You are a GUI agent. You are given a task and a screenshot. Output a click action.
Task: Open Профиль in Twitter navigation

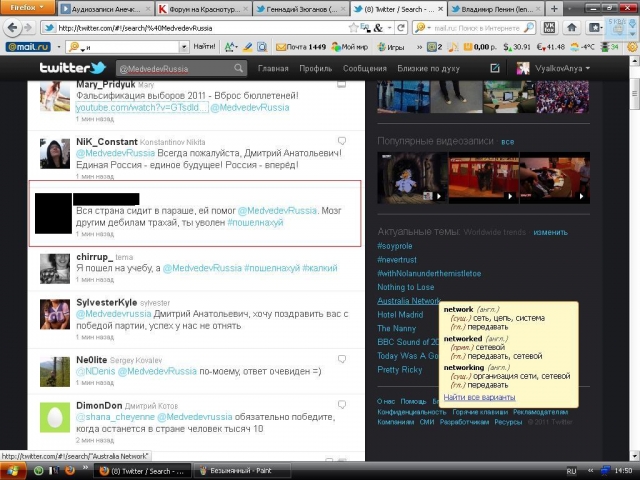pyautogui.click(x=316, y=69)
